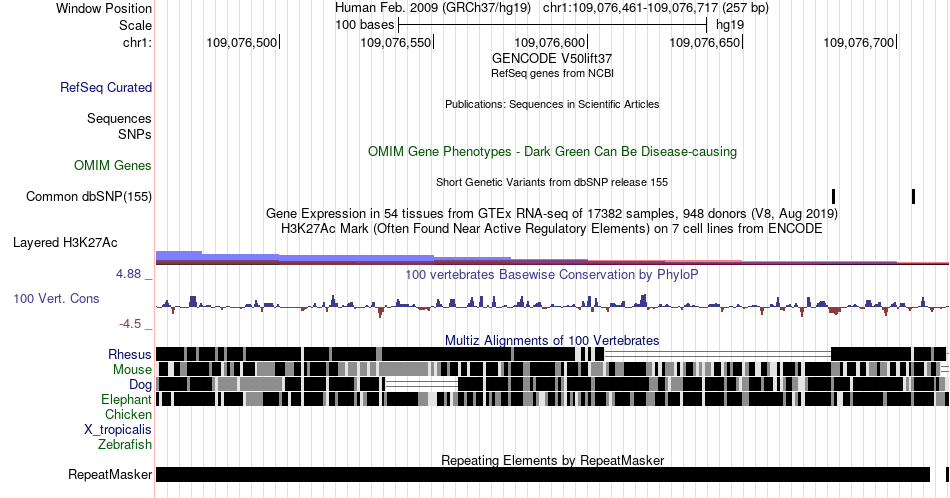Screen dimensions: 950x498
Task: Click the GENCODE V50lift37 track title
Action: pos(552,59)
